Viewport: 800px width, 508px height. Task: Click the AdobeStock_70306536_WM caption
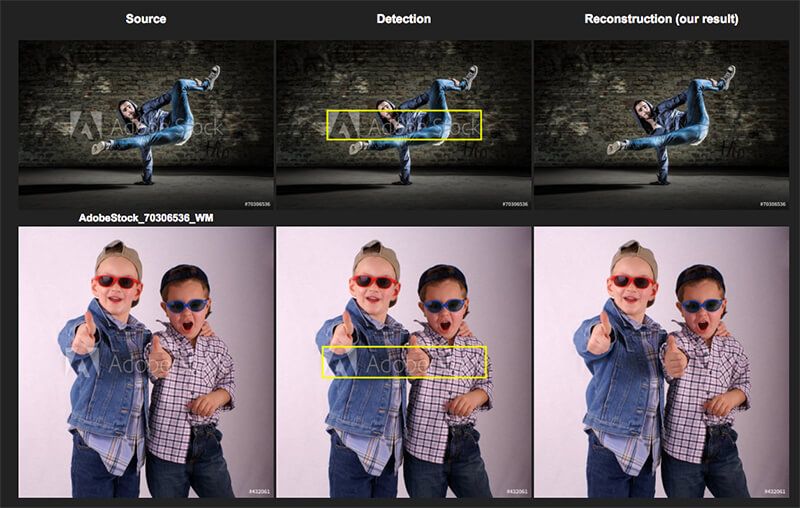click(146, 218)
